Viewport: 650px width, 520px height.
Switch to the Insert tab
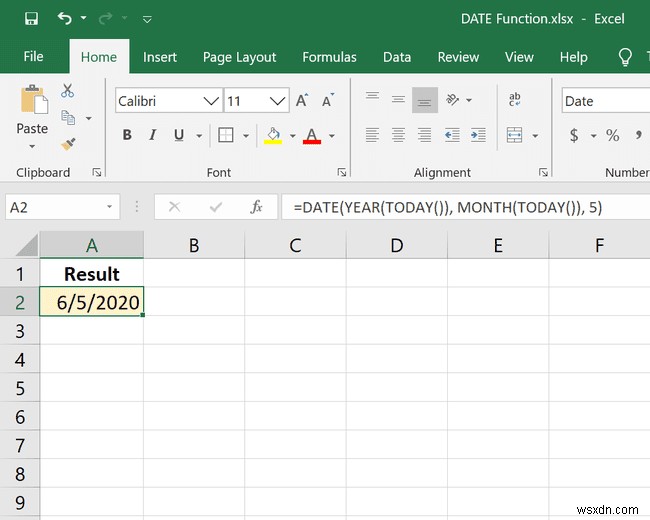click(x=160, y=57)
